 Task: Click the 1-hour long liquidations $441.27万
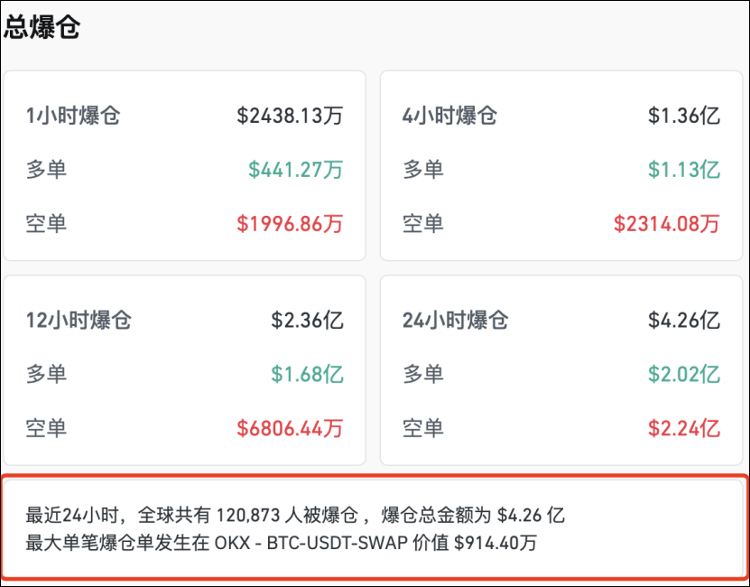click(x=296, y=170)
